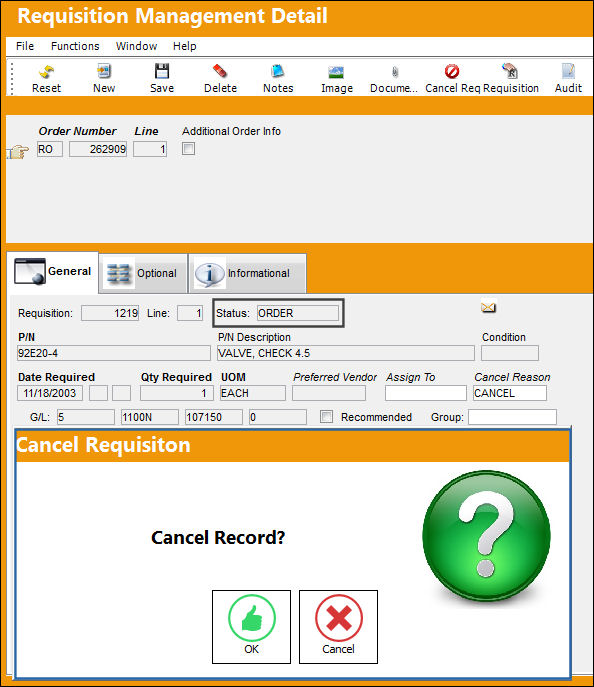This screenshot has height=687, width=594.
Task: Toggle Additional Order Info checkbox
Action: pos(188,149)
